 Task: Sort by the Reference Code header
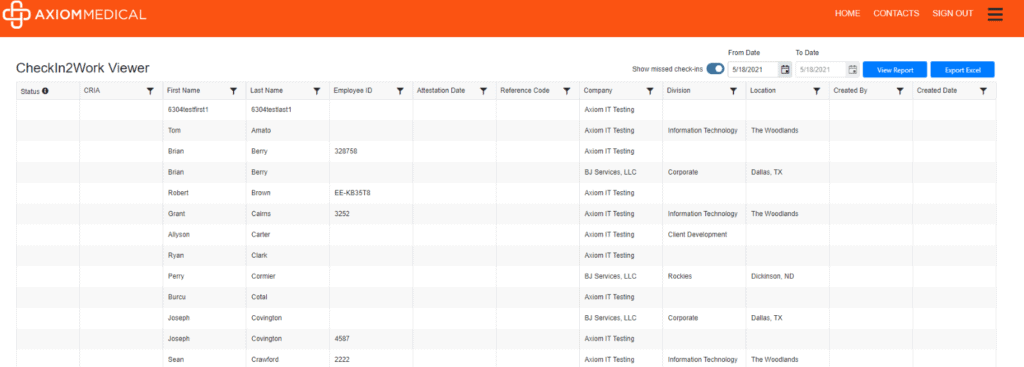[x=525, y=91]
